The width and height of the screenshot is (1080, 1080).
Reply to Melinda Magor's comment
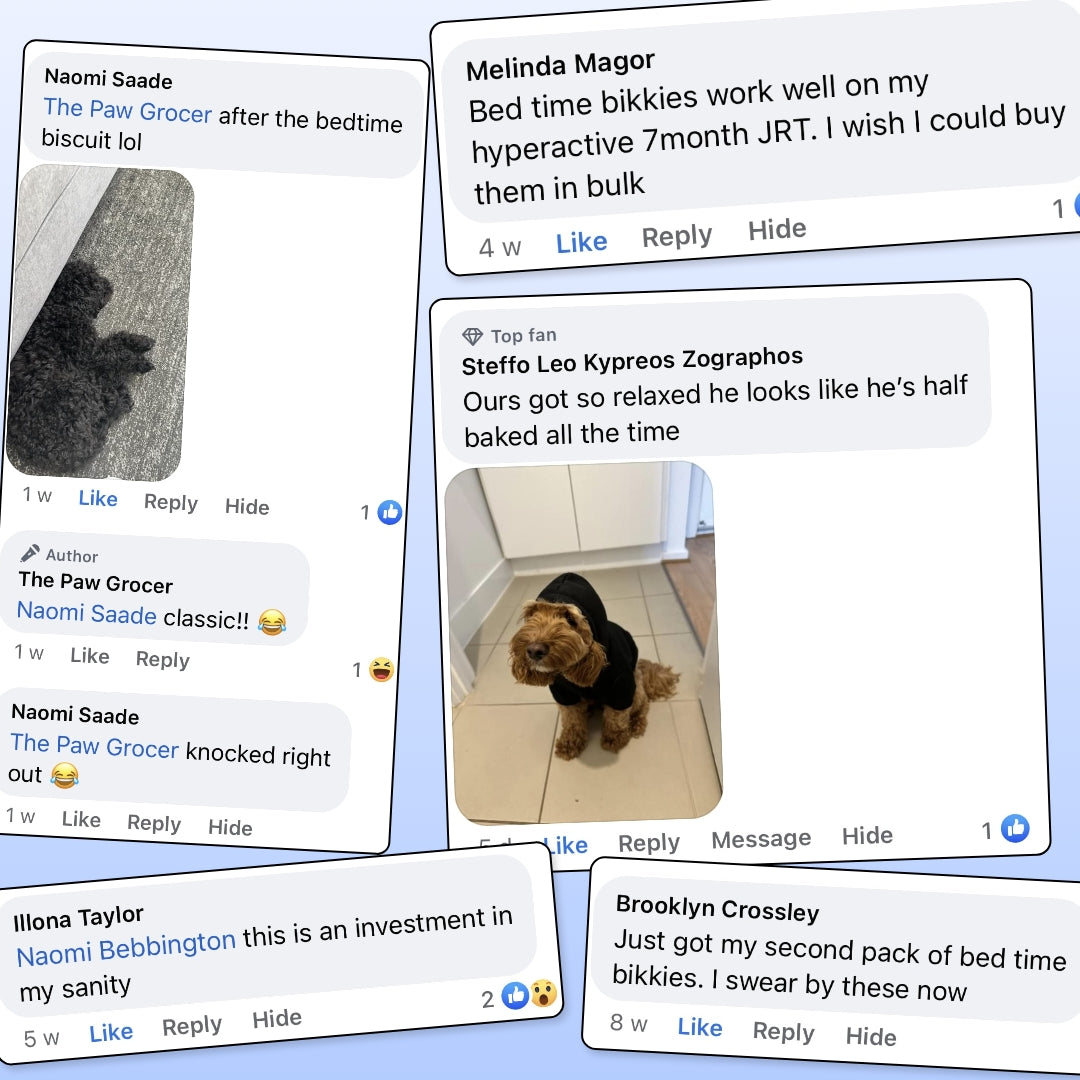[x=677, y=236]
